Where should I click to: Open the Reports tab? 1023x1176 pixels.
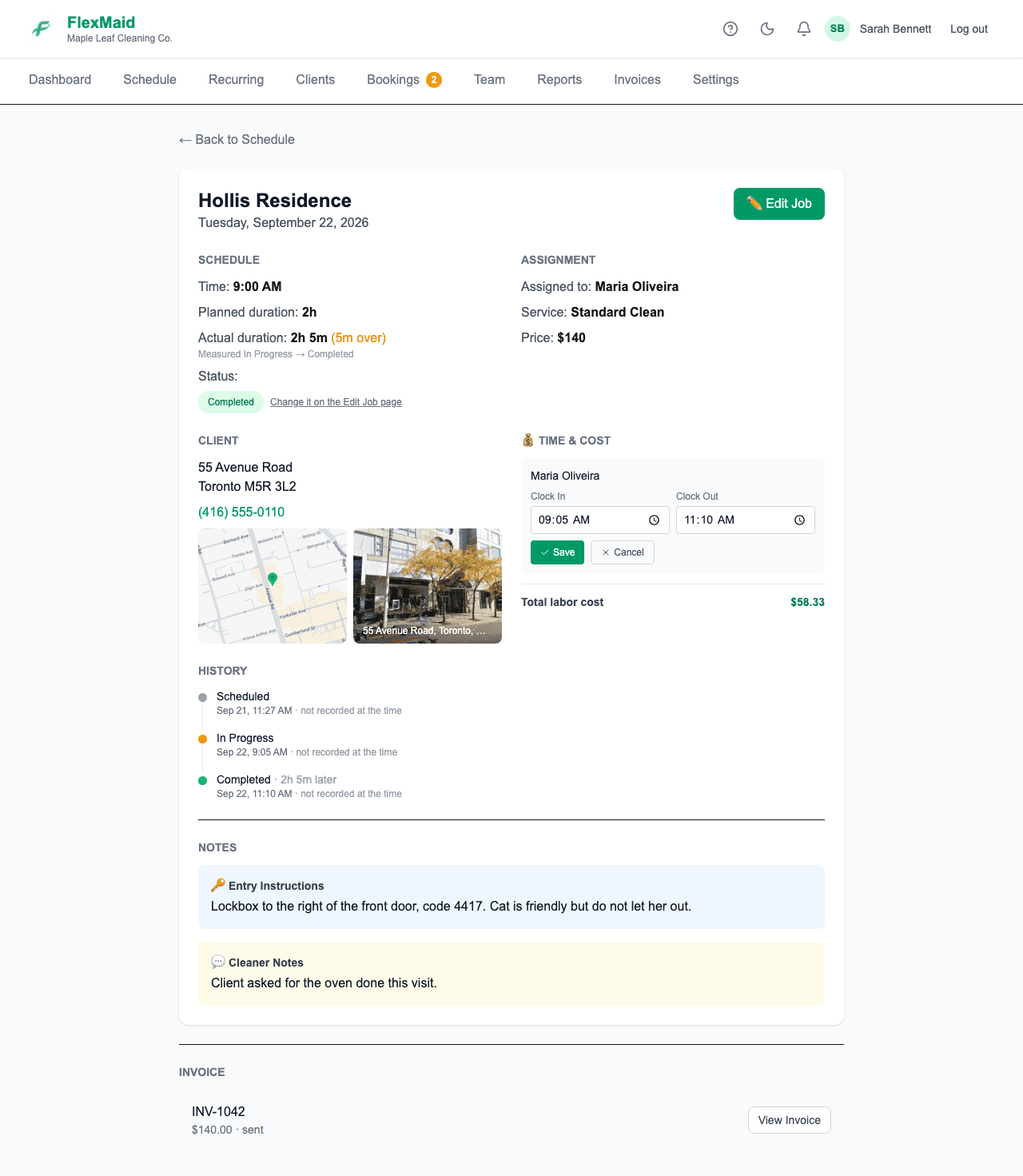click(x=559, y=80)
